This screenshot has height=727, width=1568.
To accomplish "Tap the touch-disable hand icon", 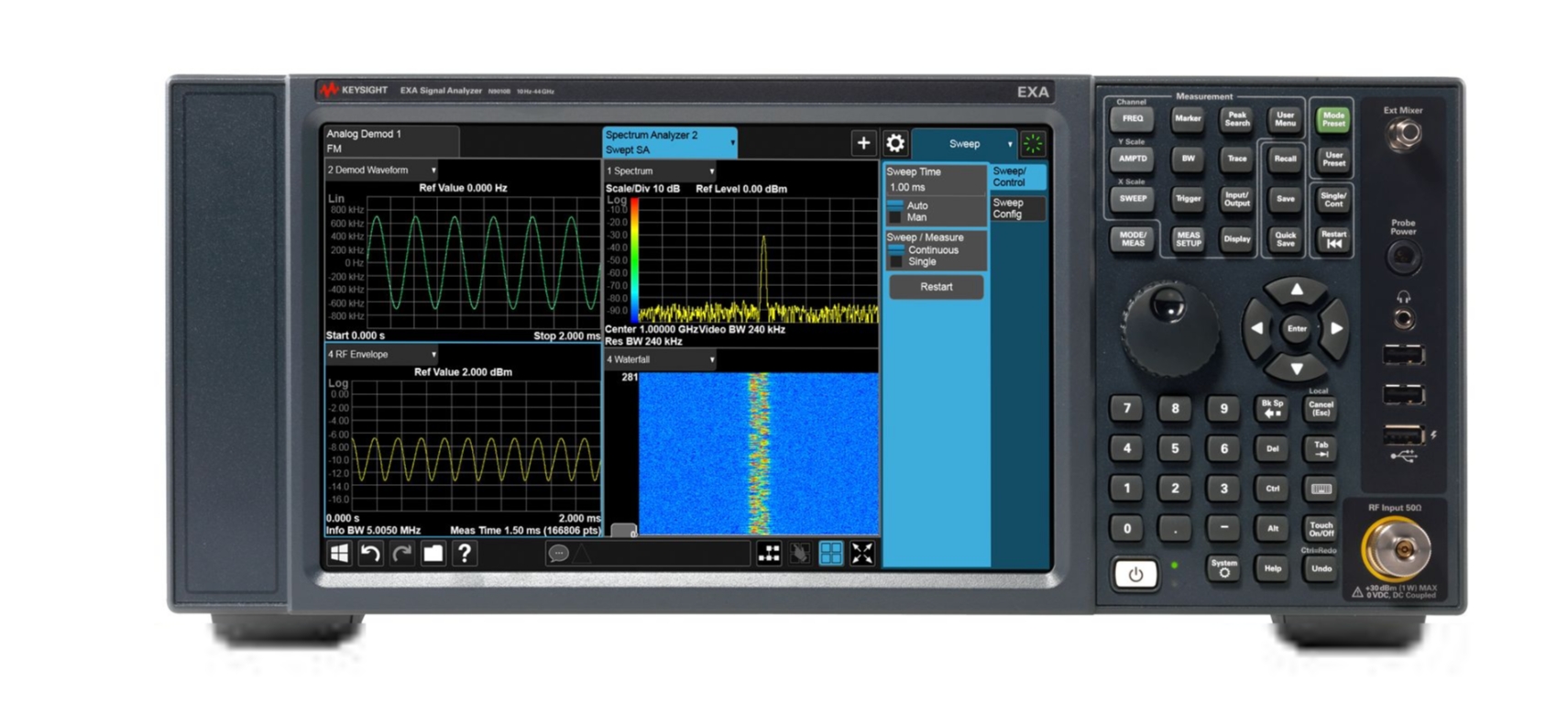I will [x=800, y=553].
